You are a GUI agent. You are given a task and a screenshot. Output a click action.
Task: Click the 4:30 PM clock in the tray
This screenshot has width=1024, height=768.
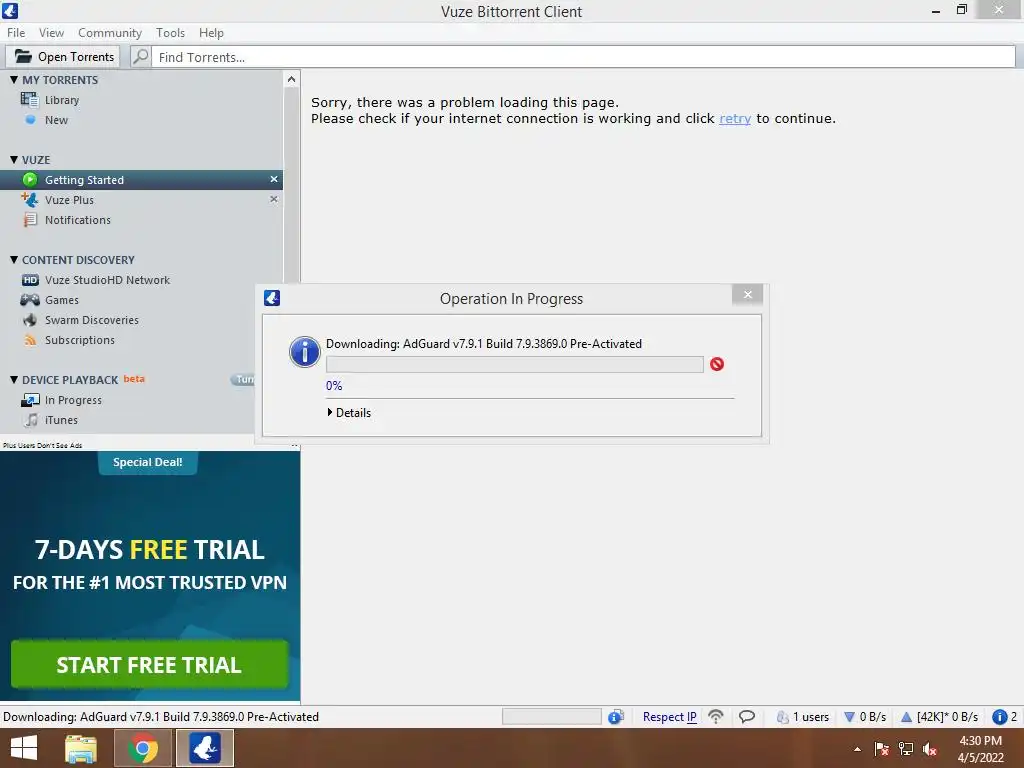click(980, 741)
